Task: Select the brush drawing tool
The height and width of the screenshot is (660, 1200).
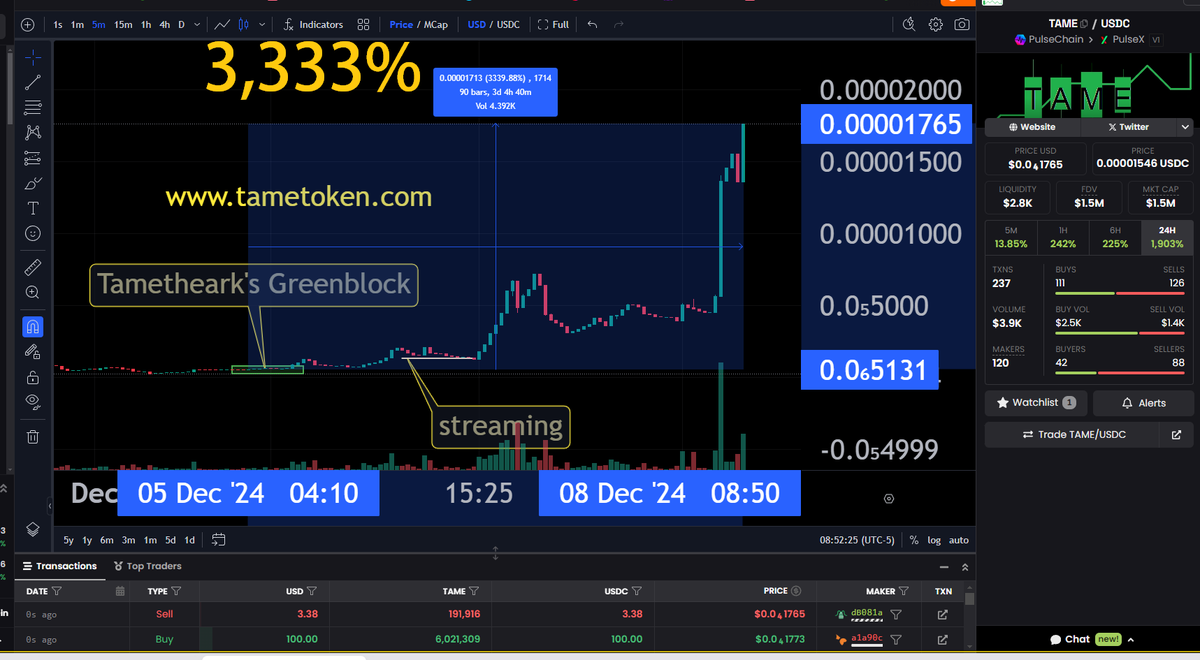Action: 33,183
